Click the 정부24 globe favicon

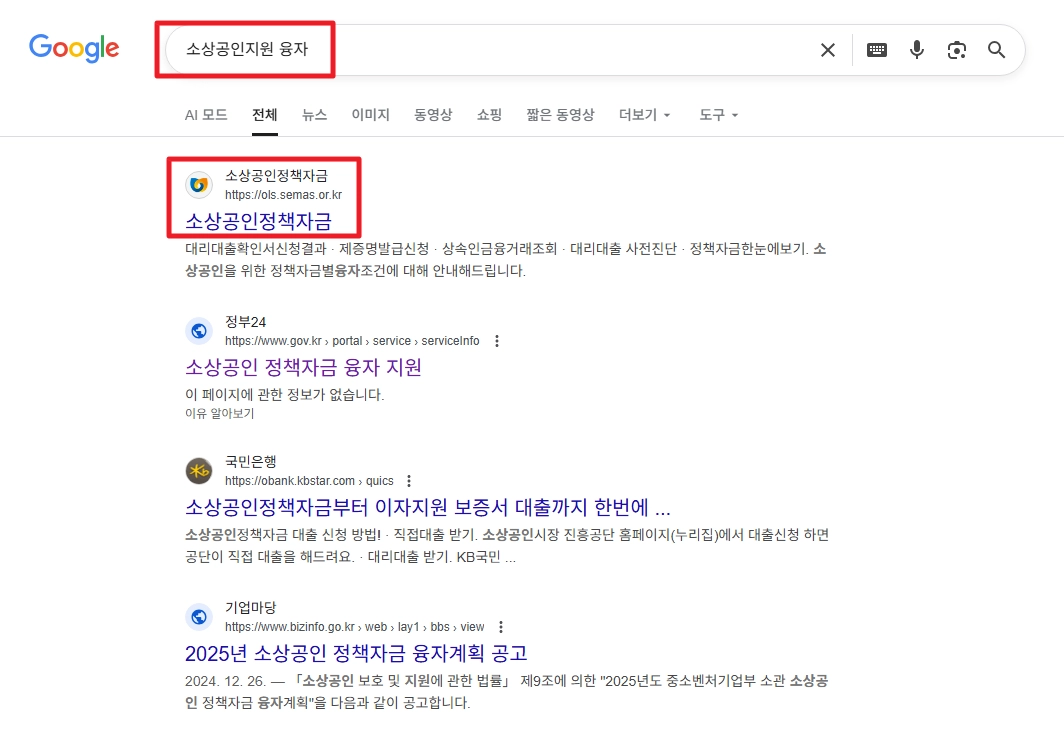pyautogui.click(x=199, y=331)
